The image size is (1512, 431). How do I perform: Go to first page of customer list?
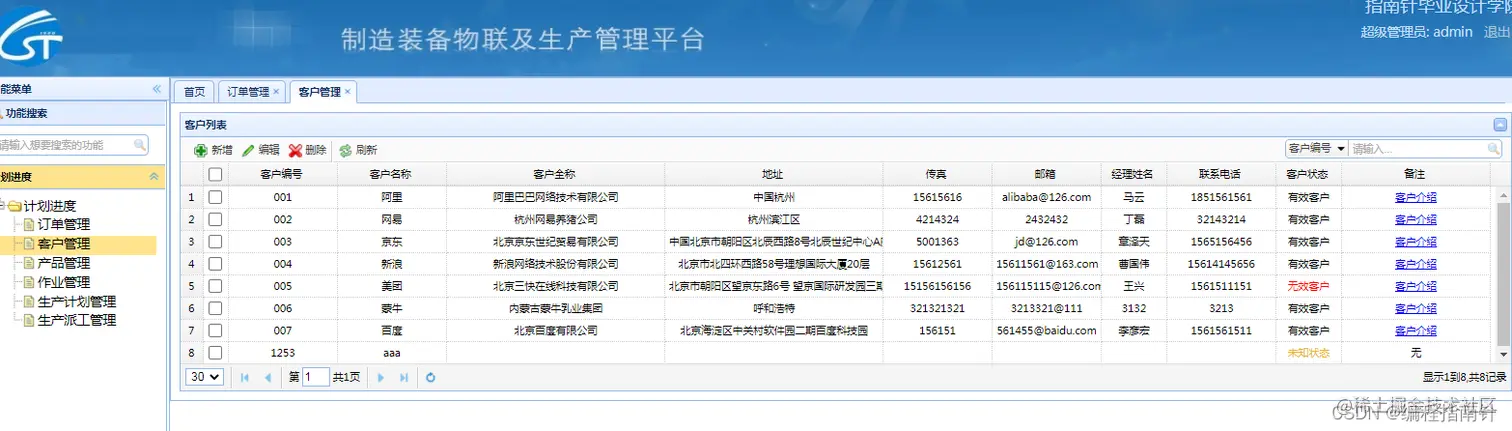click(x=245, y=377)
